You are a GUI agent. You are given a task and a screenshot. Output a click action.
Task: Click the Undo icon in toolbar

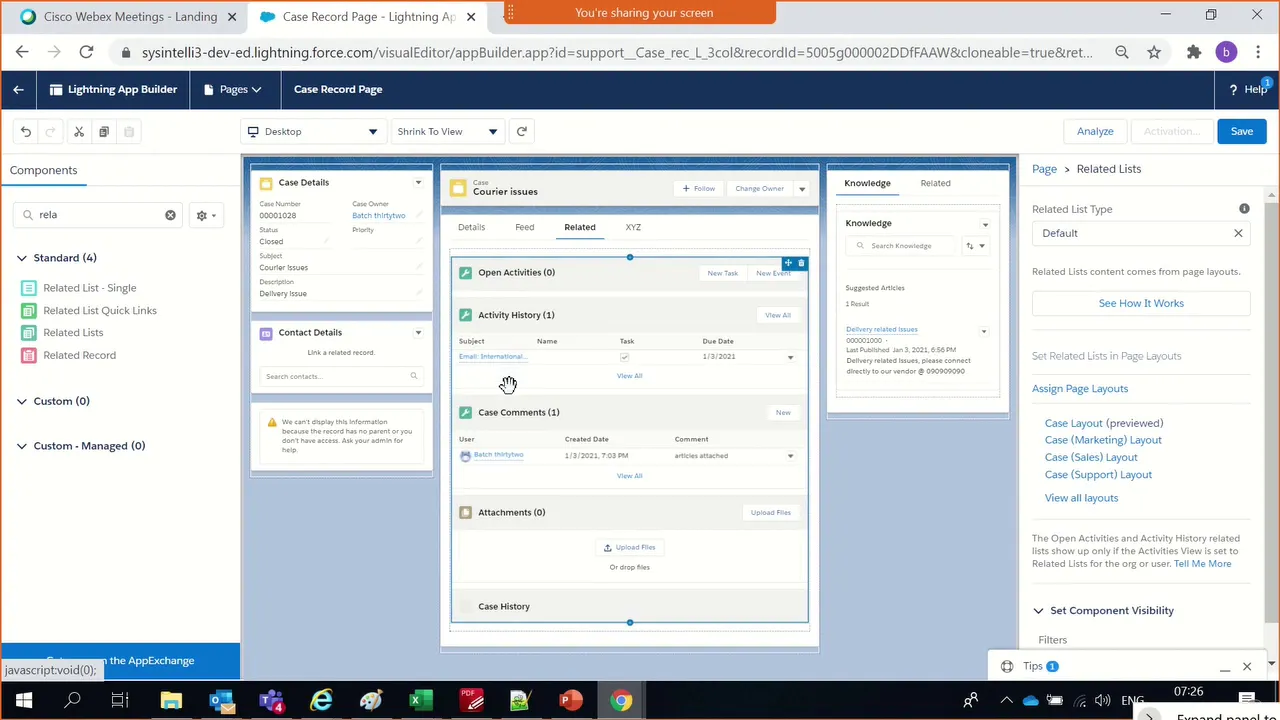pos(26,131)
